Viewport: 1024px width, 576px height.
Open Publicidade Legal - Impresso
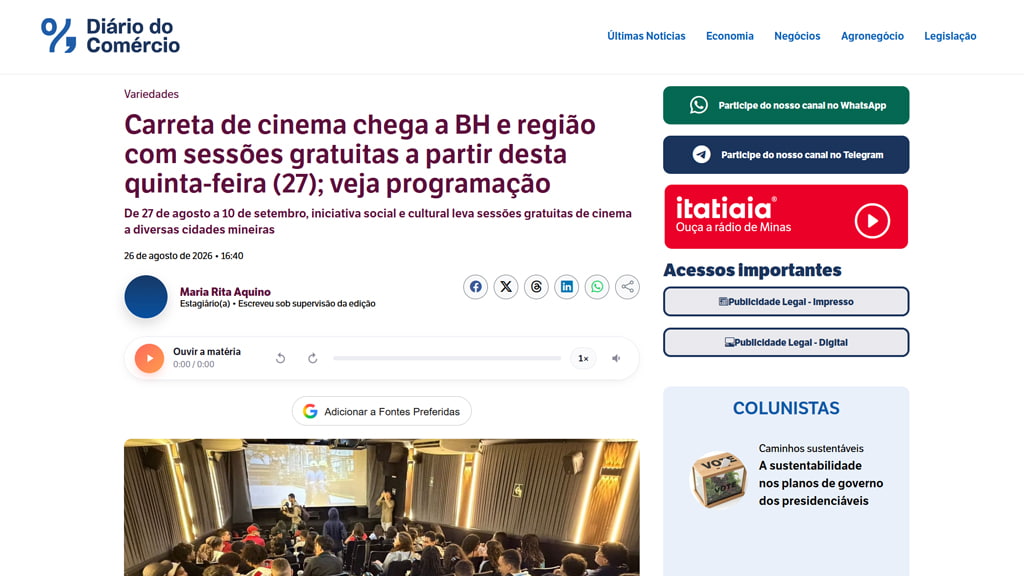pyautogui.click(x=786, y=302)
